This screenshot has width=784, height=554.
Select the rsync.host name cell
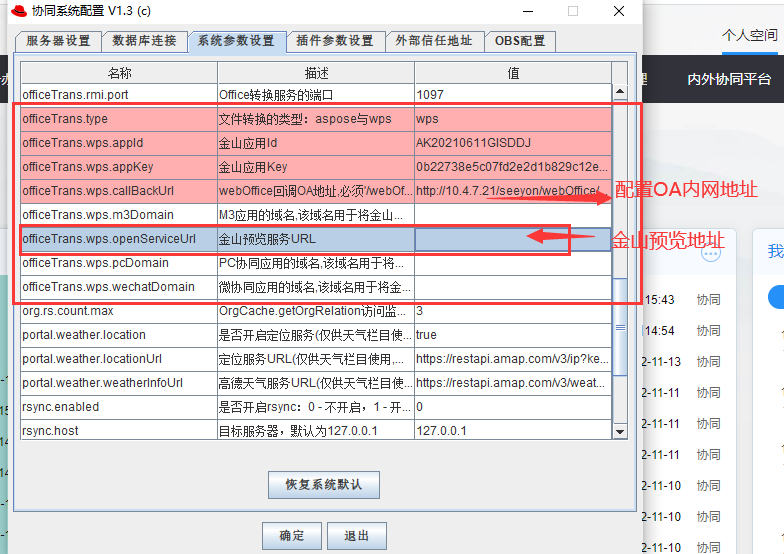(119, 430)
